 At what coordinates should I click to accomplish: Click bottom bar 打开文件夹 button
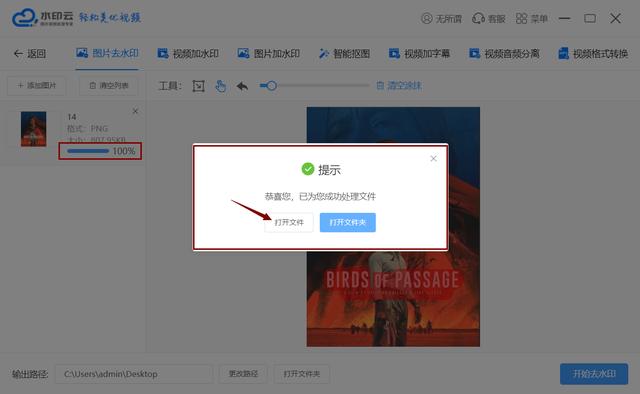(302, 374)
